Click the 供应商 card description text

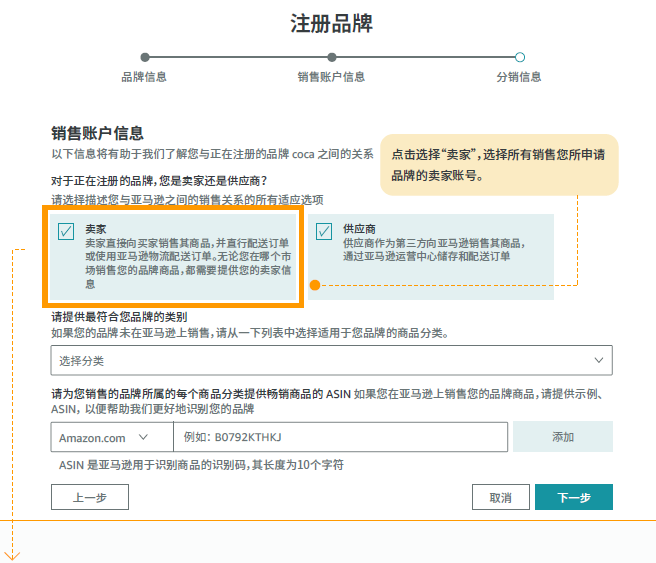pos(434,250)
